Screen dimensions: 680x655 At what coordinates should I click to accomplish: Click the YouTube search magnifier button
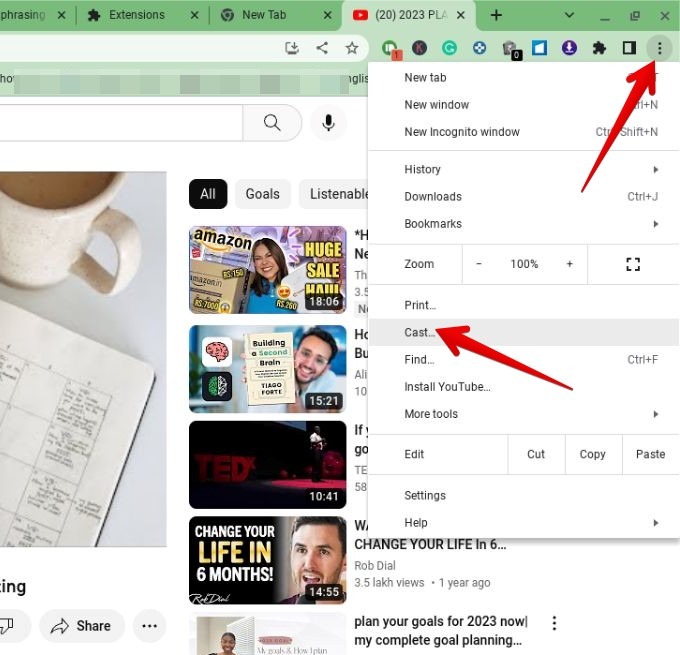coord(272,122)
